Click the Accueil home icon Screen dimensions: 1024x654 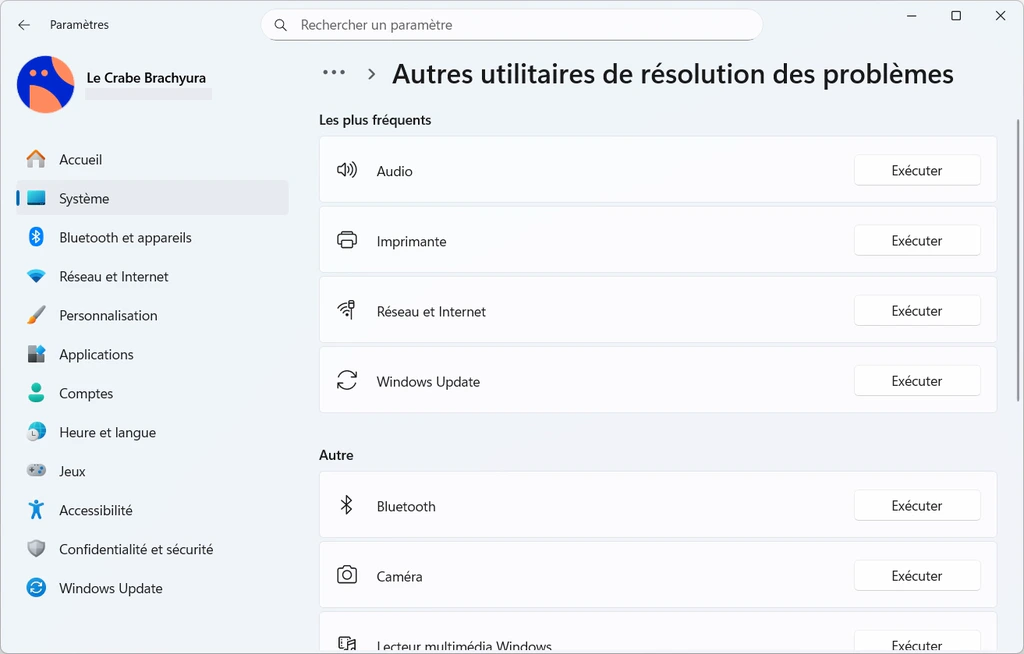[36, 160]
